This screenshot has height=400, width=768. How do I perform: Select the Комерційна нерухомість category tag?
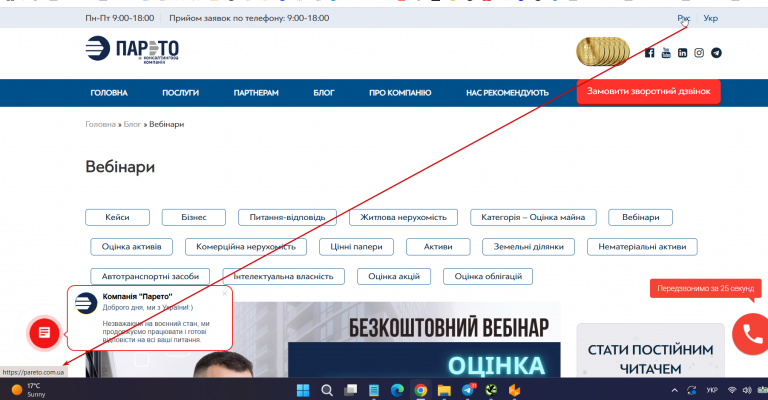click(x=246, y=247)
